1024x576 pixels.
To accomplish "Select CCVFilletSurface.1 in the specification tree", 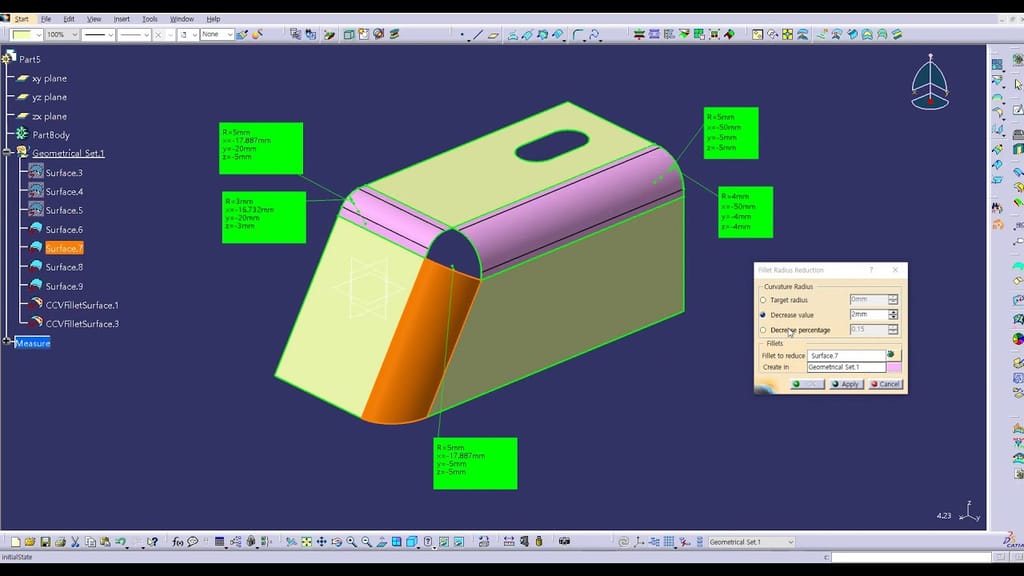I will 81,305.
